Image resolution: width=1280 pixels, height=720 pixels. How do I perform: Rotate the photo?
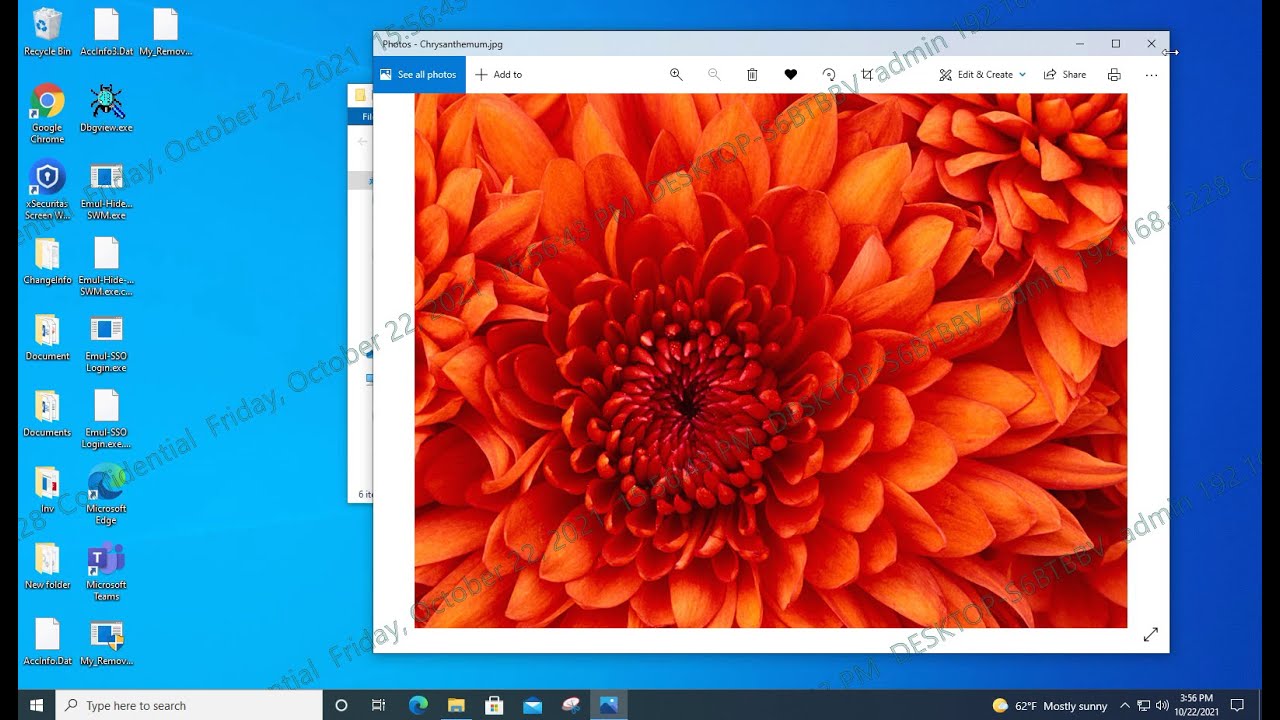(828, 75)
